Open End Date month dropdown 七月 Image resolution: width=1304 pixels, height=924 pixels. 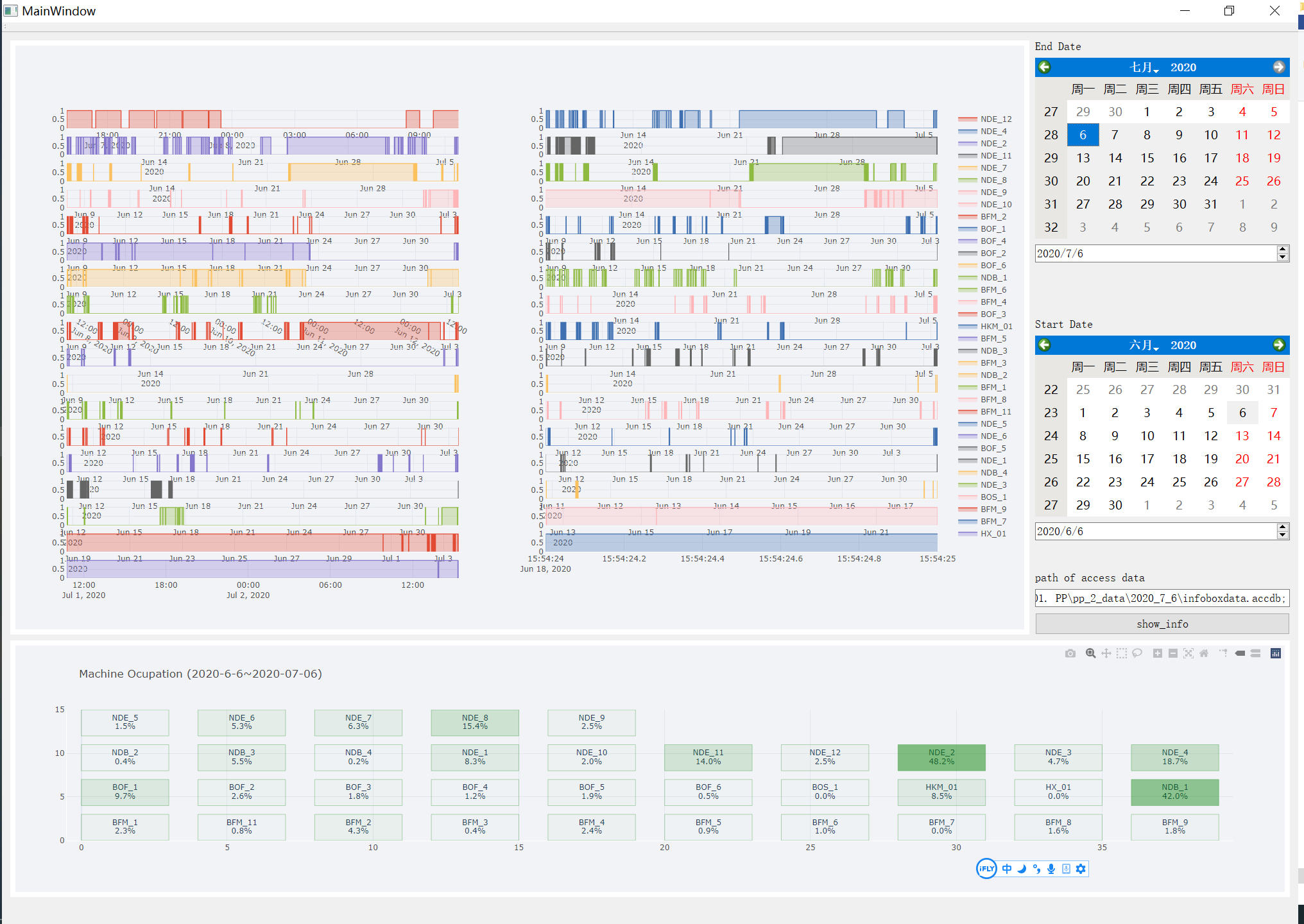[1144, 67]
